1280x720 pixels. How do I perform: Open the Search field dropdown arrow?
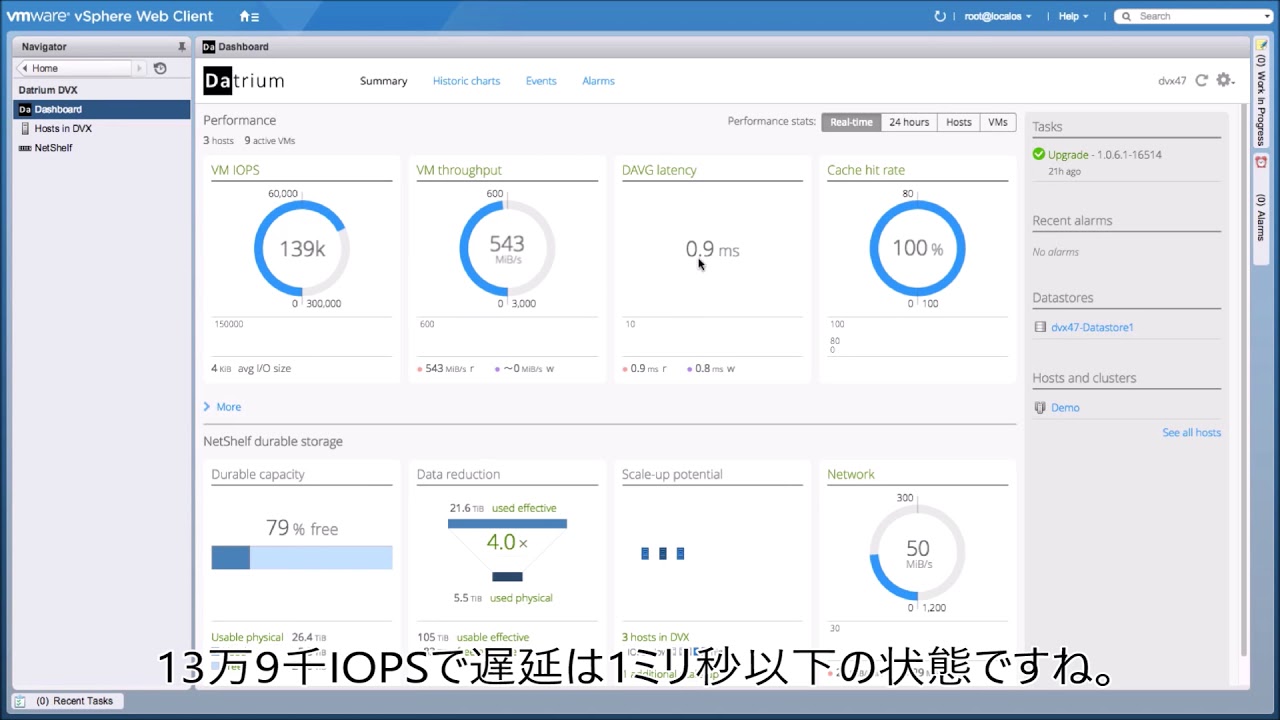pyautogui.click(x=1267, y=16)
